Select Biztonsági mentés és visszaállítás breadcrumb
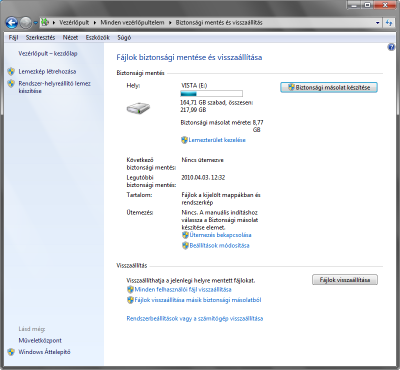 (x=219, y=23)
